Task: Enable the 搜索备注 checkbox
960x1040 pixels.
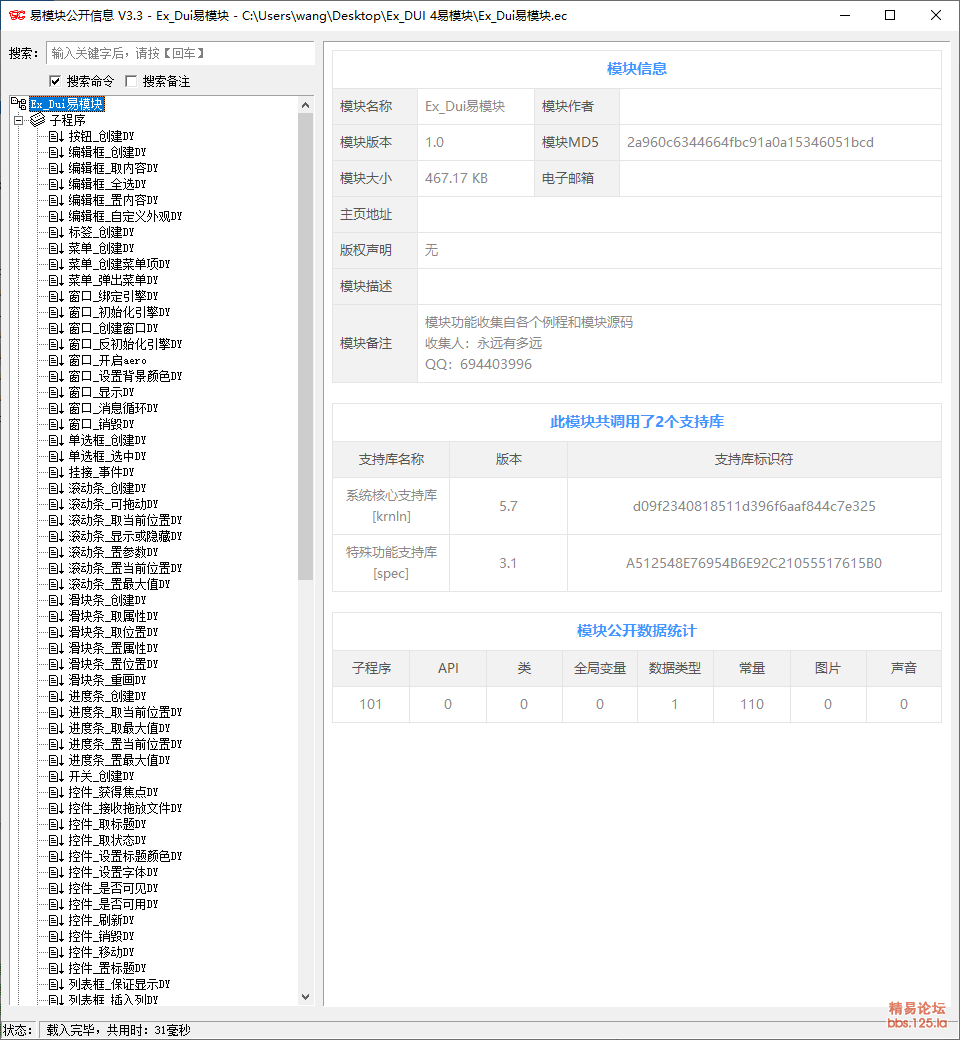Action: pyautogui.click(x=131, y=81)
